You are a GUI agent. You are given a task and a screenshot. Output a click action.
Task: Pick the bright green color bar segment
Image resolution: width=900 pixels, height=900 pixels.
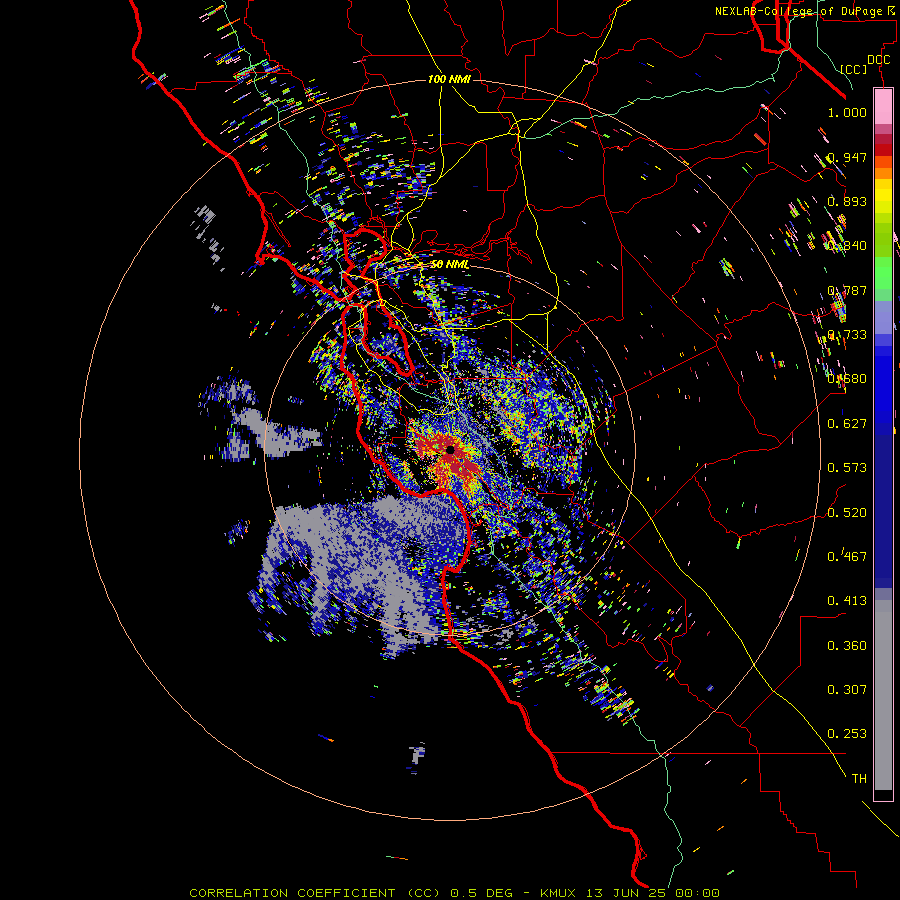point(883,273)
